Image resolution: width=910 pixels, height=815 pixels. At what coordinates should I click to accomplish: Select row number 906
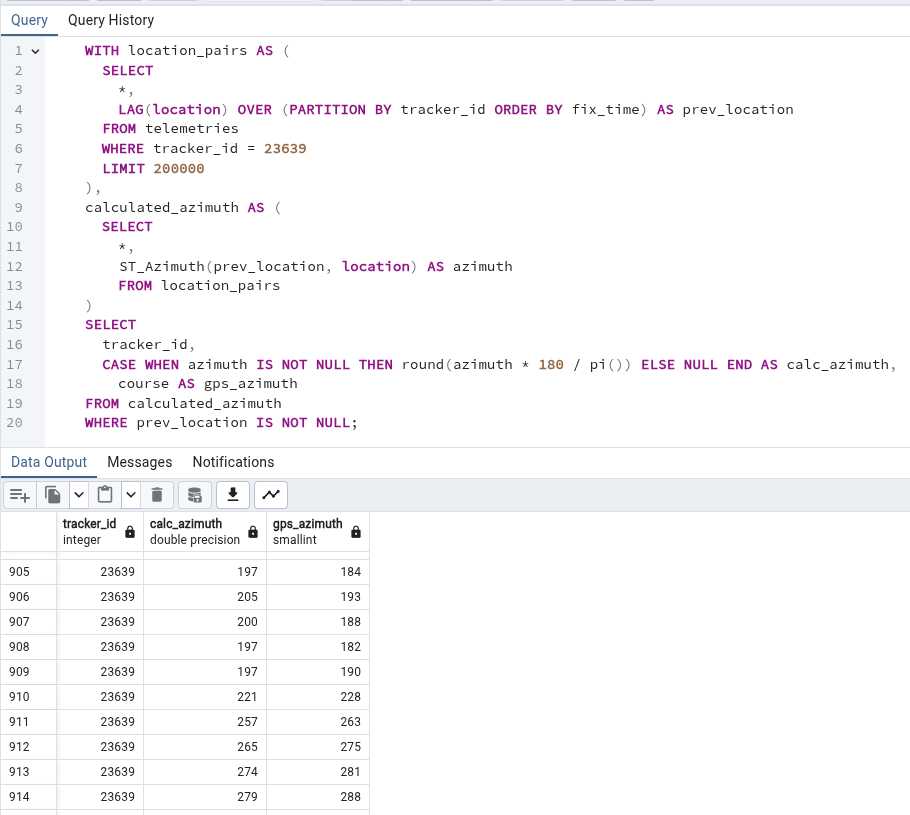[28, 597]
